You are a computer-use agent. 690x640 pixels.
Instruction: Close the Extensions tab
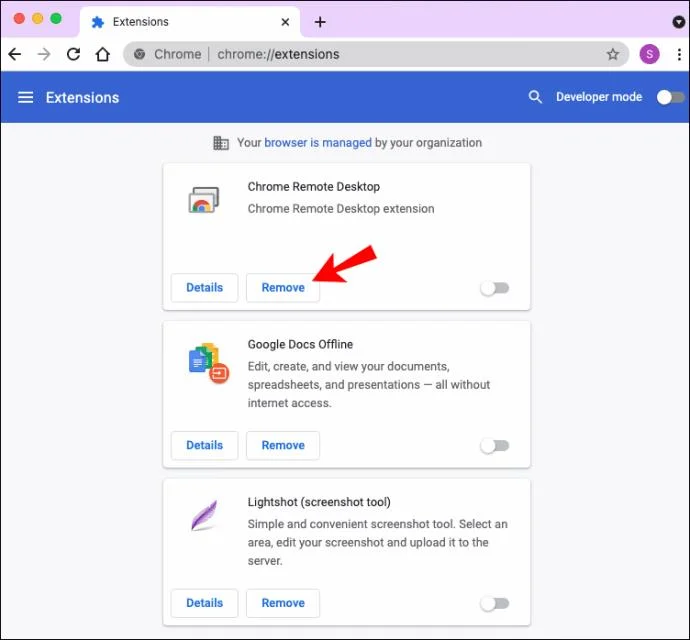pyautogui.click(x=285, y=22)
